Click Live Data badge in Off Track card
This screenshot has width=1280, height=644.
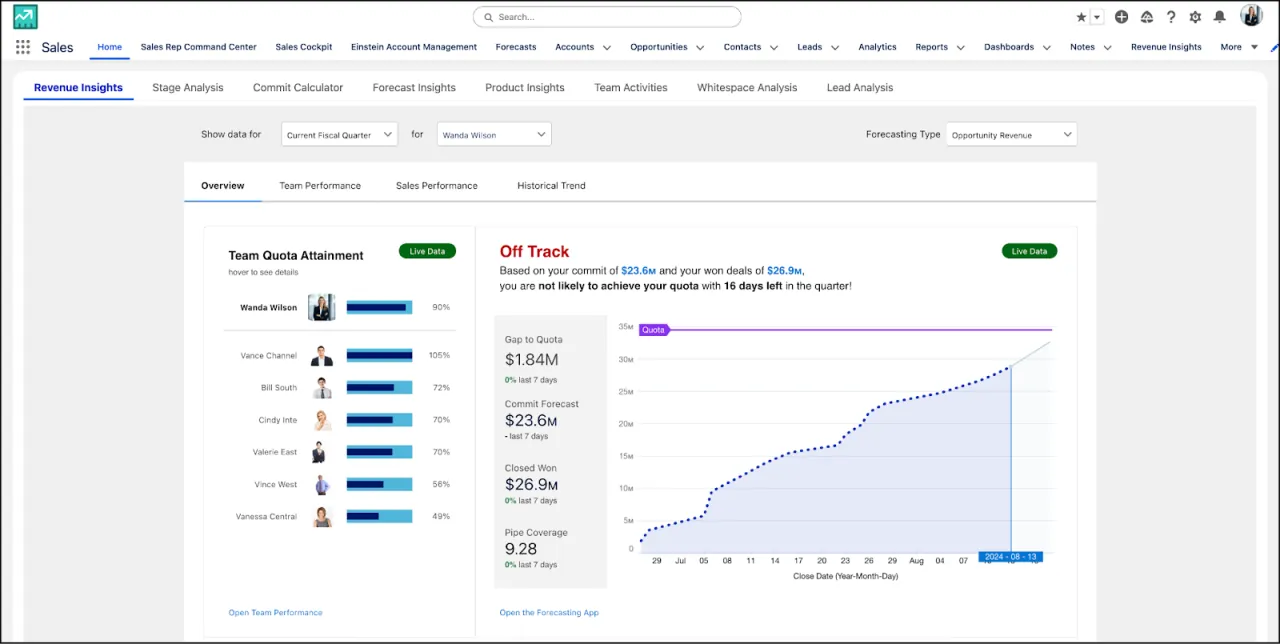click(1029, 251)
